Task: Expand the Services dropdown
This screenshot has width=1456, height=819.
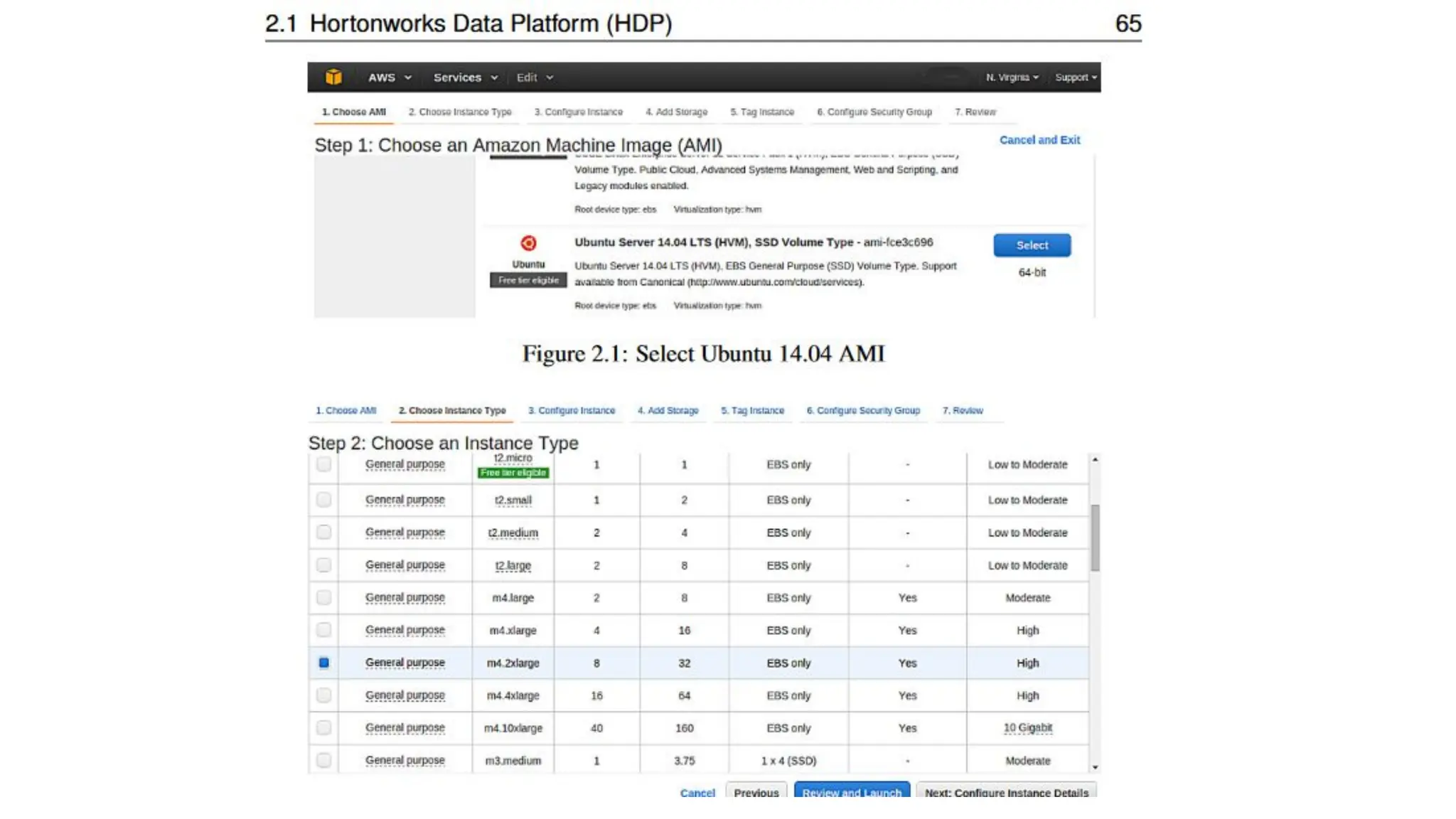Action: (x=465, y=77)
